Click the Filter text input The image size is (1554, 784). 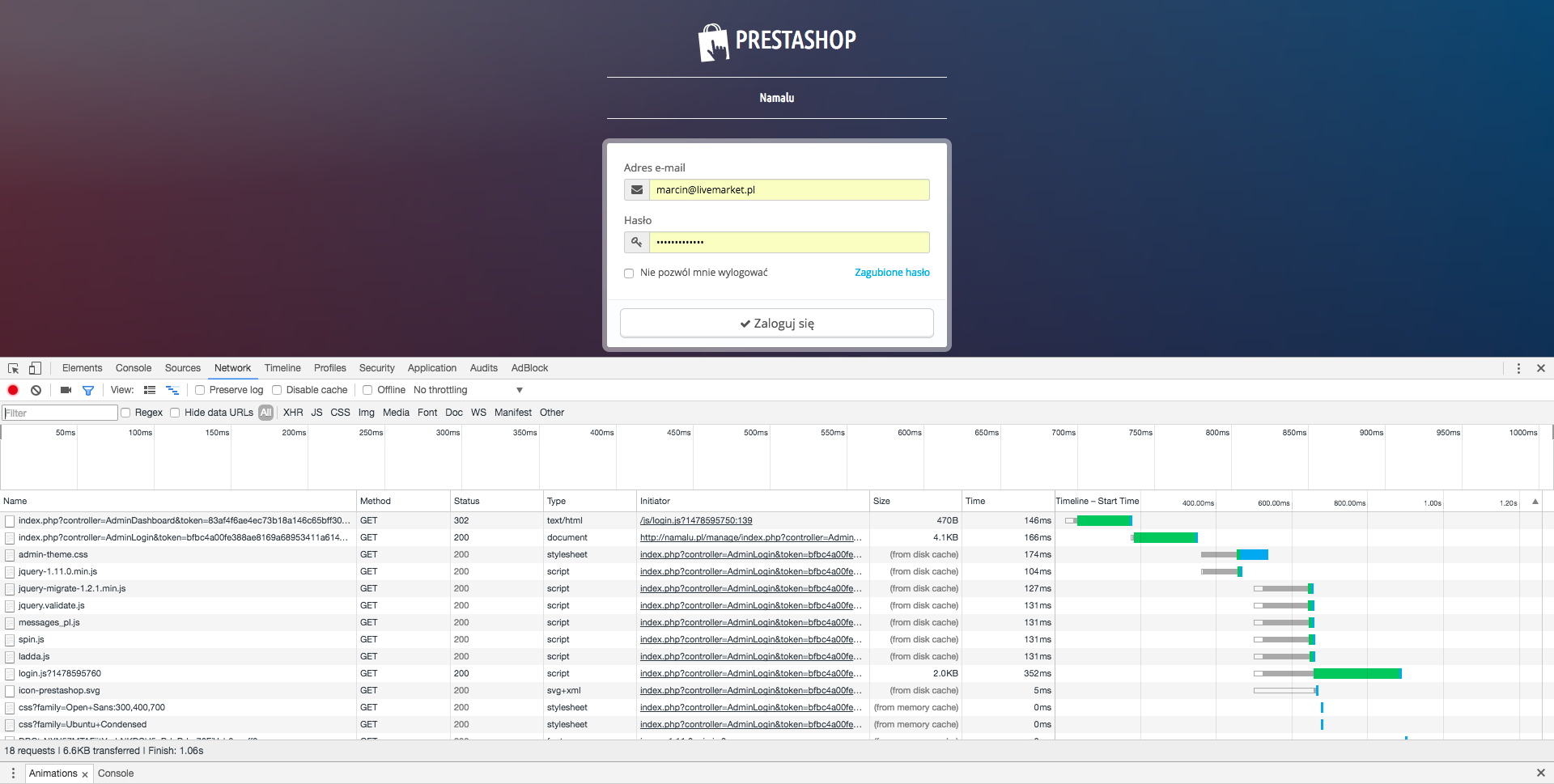click(60, 413)
